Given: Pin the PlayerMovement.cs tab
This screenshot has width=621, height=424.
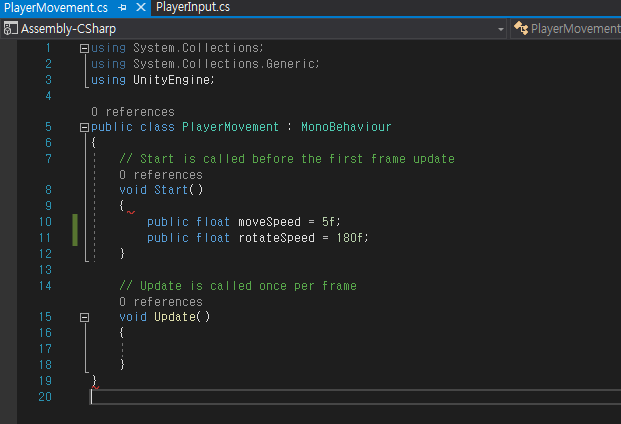Looking at the screenshot, I should coord(122,8).
